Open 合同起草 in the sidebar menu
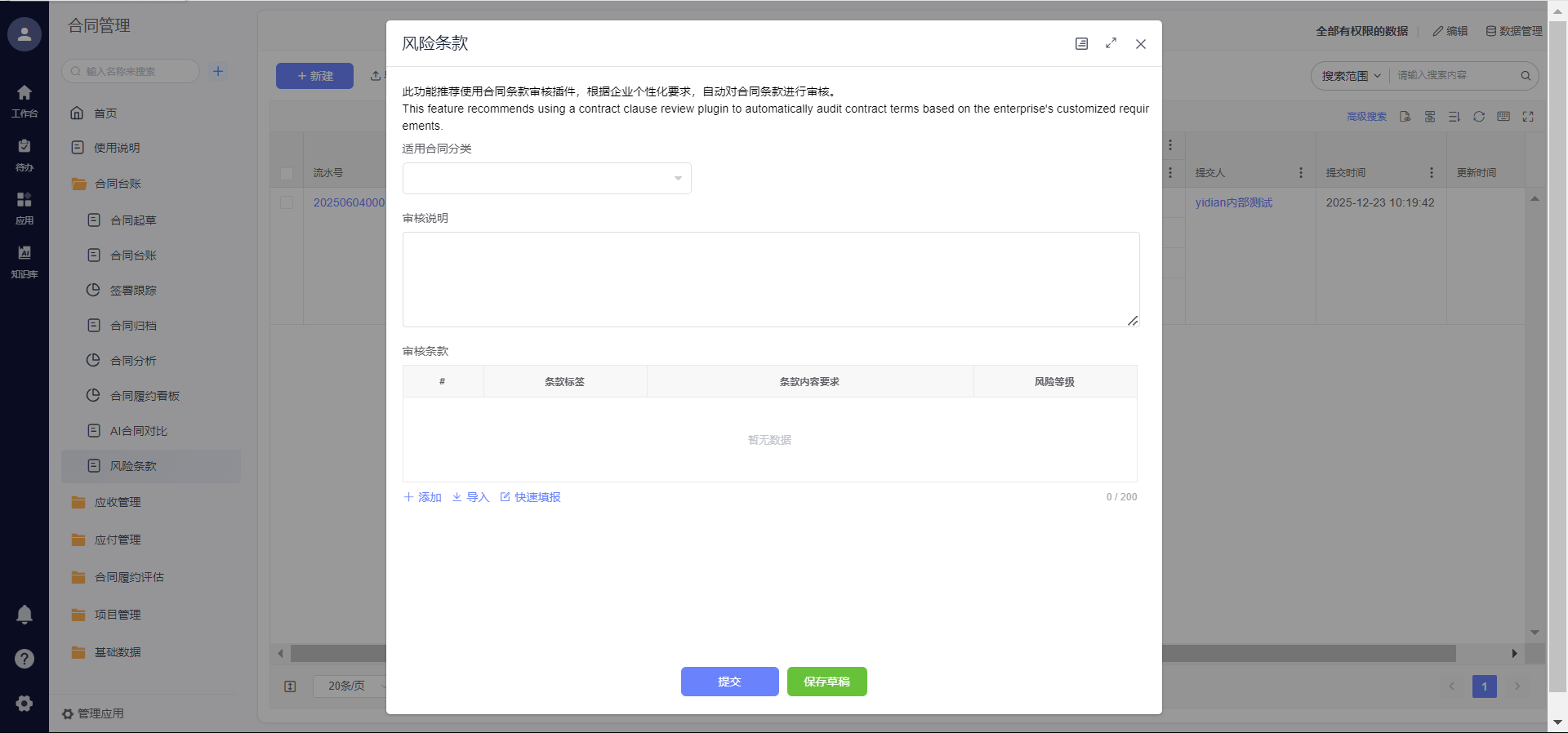The image size is (1568, 733). tap(133, 220)
